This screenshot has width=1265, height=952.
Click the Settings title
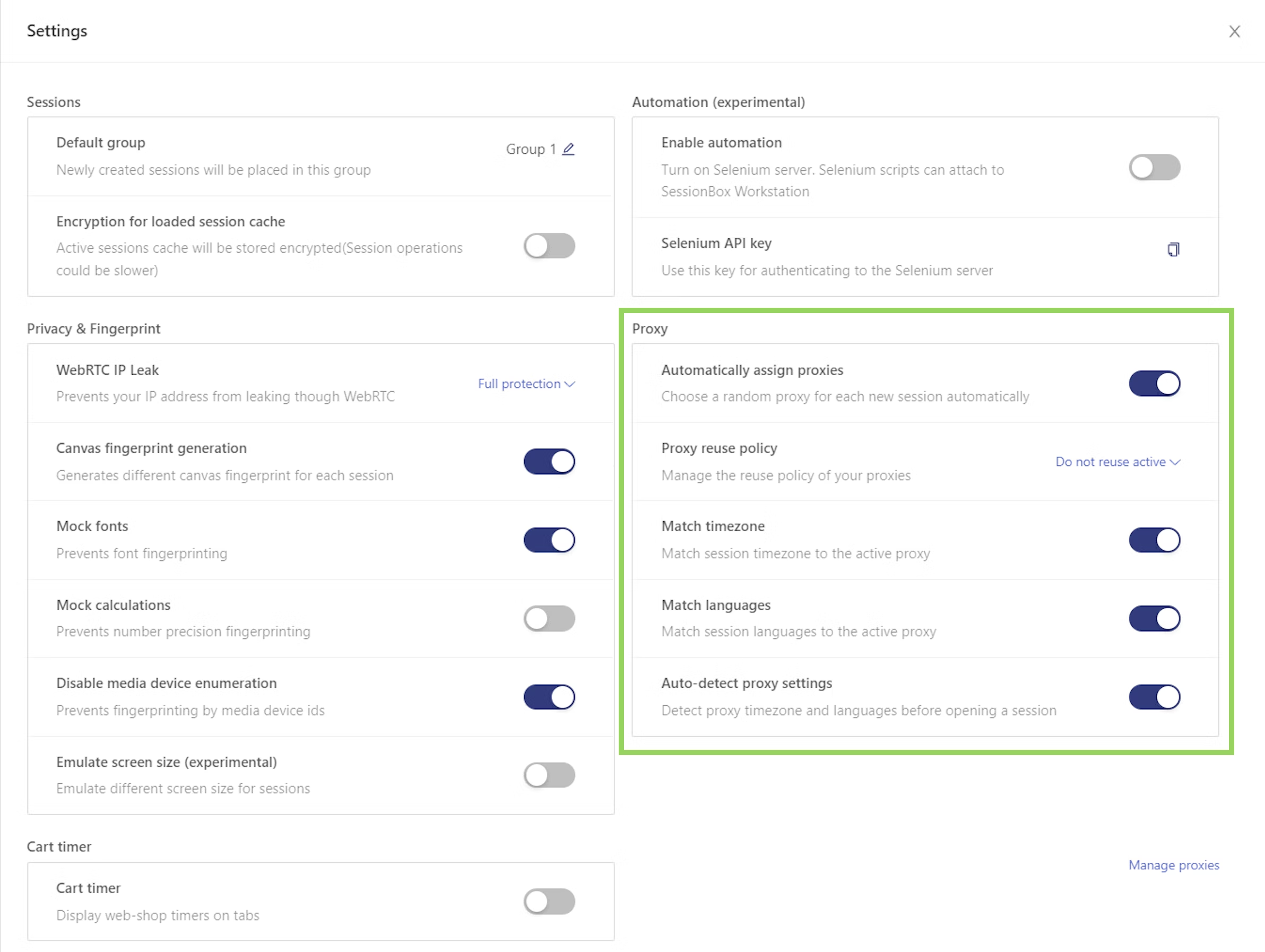pyautogui.click(x=57, y=31)
